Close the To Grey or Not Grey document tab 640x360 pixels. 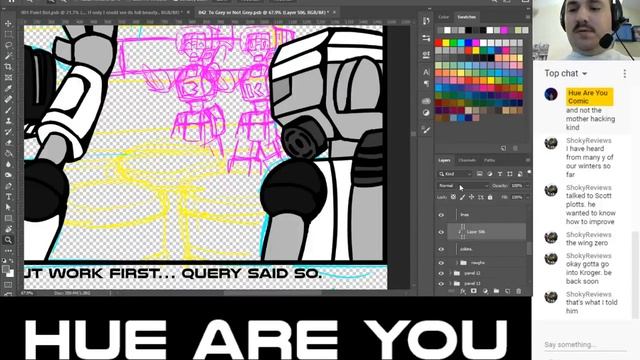pos(334,13)
